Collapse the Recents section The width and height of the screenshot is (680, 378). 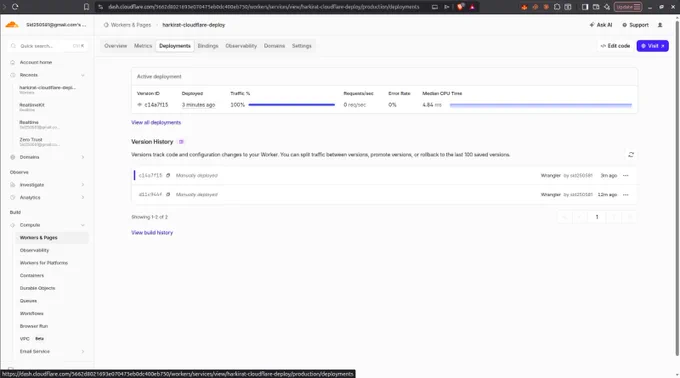(83, 75)
